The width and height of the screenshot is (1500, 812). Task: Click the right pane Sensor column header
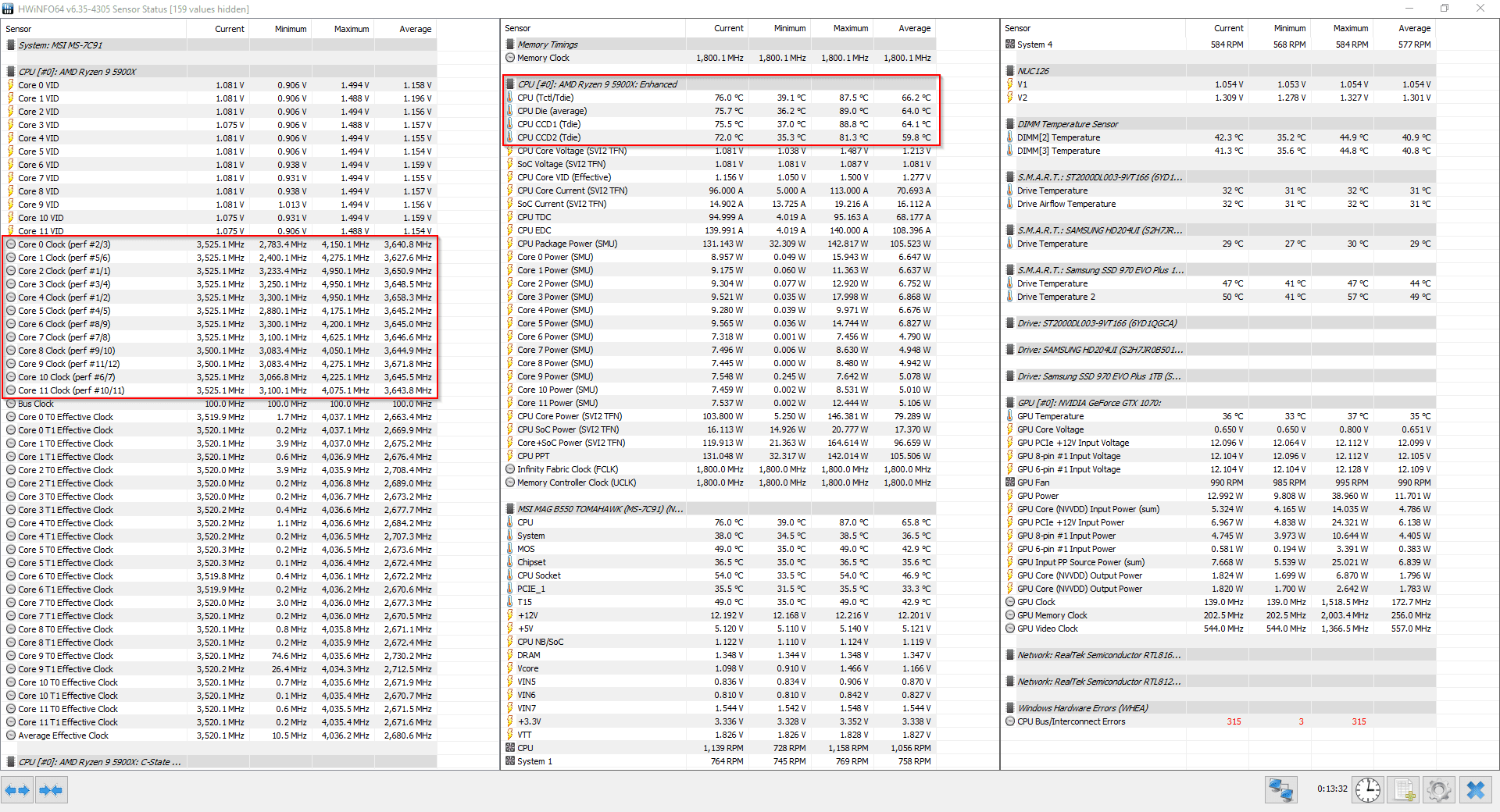(x=1094, y=28)
